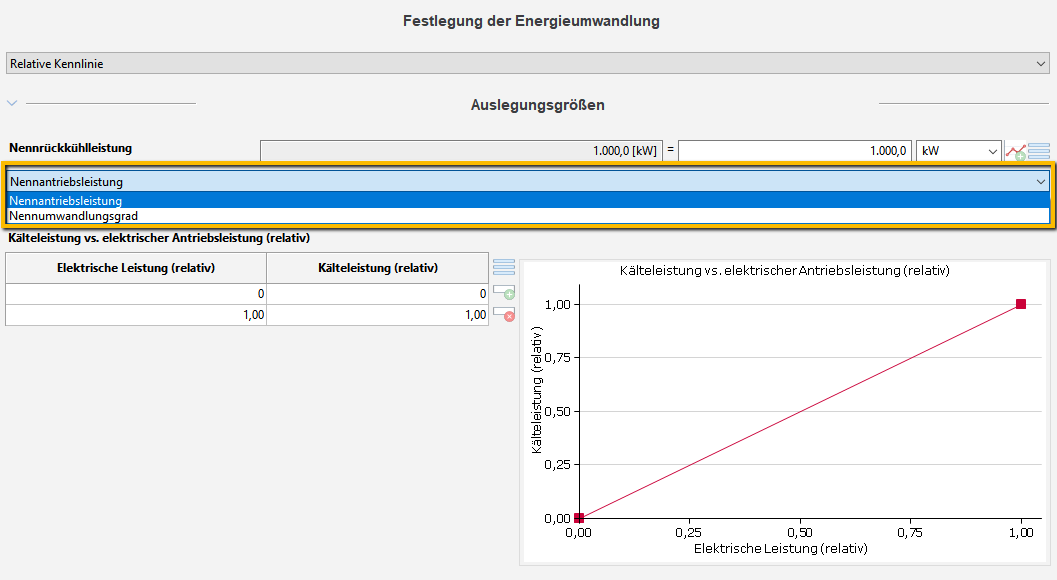
Task: Click the Nennrückkühlleistung value input field
Action: [x=795, y=151]
